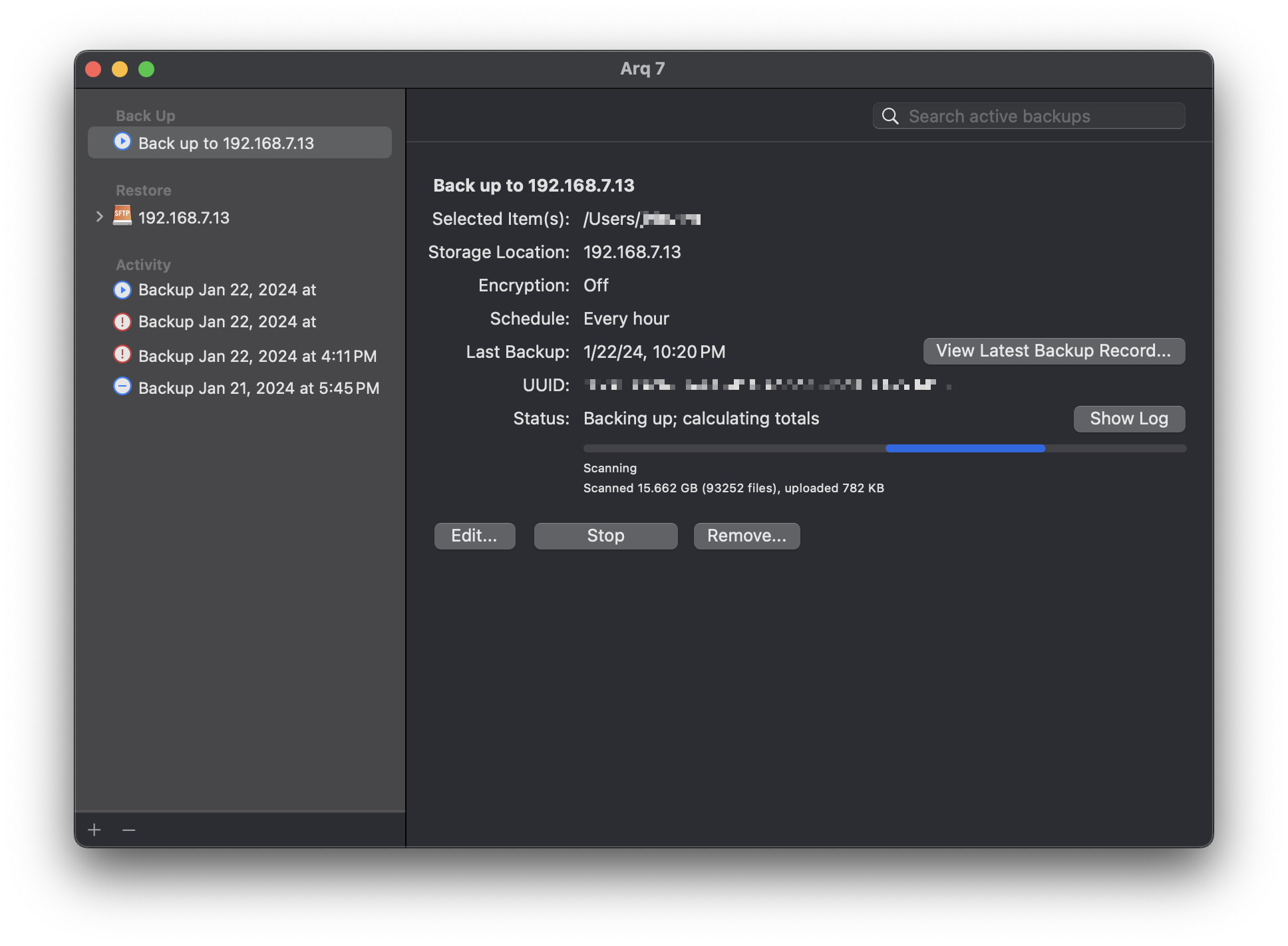Click the Stop backup button
This screenshot has width=1288, height=946.
pyautogui.click(x=605, y=535)
